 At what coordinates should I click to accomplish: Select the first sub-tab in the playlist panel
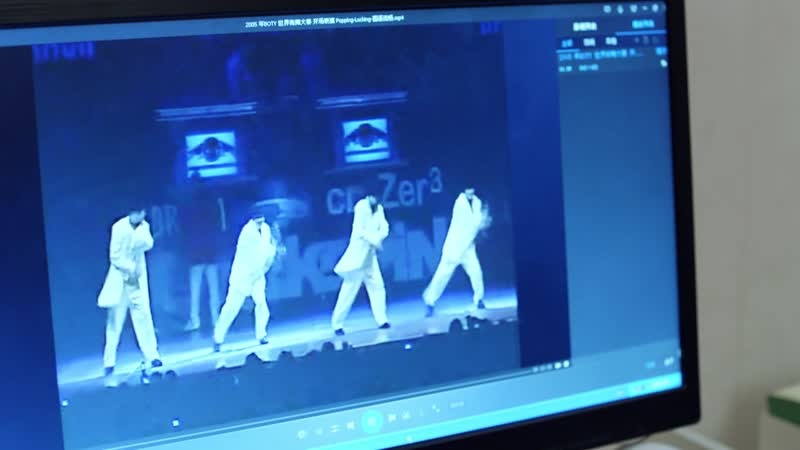pos(565,42)
